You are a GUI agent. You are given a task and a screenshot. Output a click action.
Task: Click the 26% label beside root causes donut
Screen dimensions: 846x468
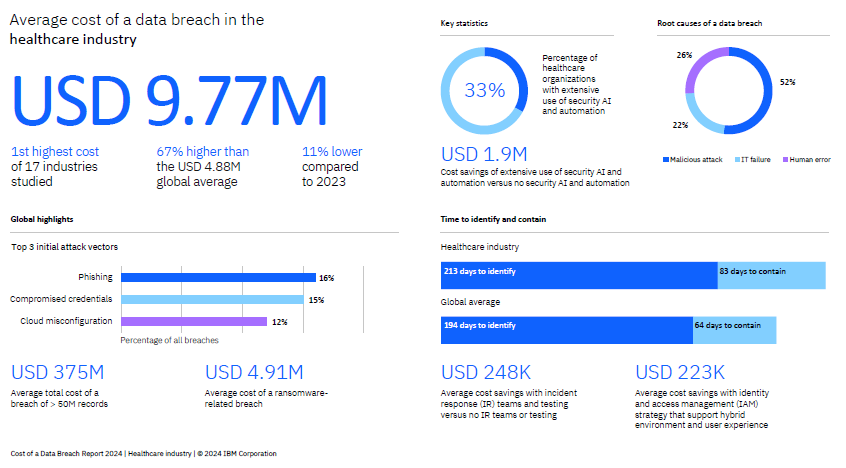pyautogui.click(x=684, y=55)
